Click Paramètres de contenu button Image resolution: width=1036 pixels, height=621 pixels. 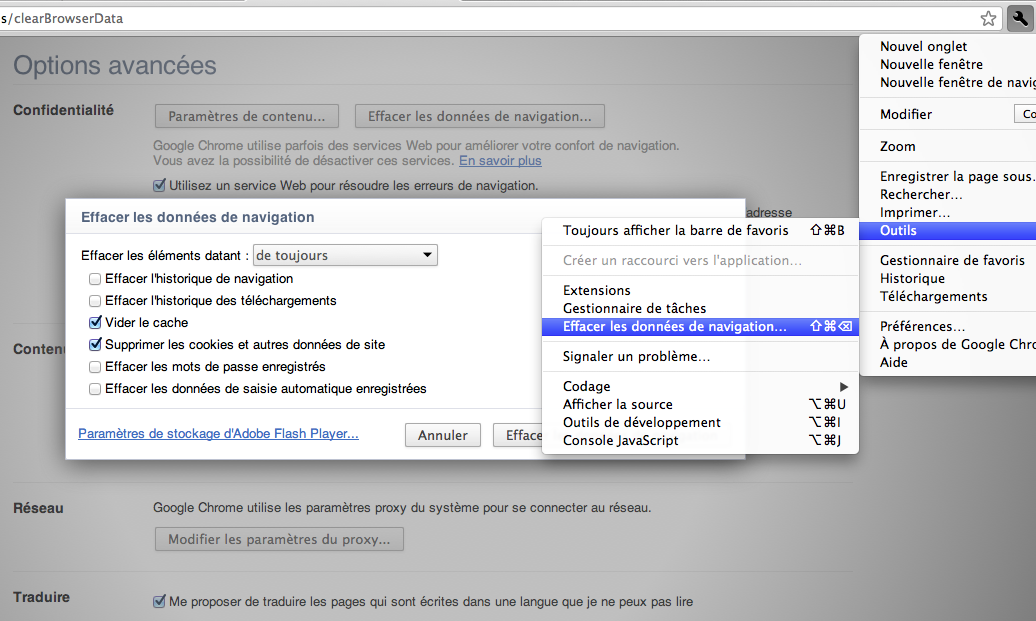pyautogui.click(x=247, y=117)
